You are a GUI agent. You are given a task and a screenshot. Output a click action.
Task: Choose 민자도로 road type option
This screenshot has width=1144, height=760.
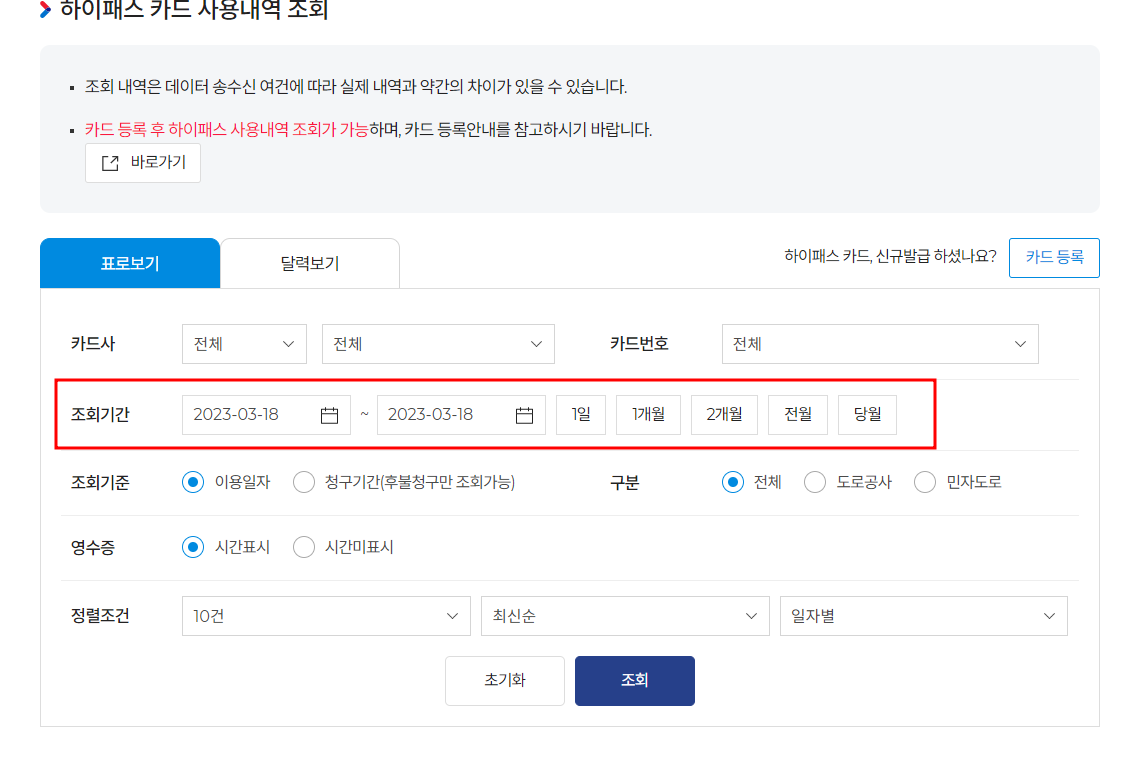[925, 482]
